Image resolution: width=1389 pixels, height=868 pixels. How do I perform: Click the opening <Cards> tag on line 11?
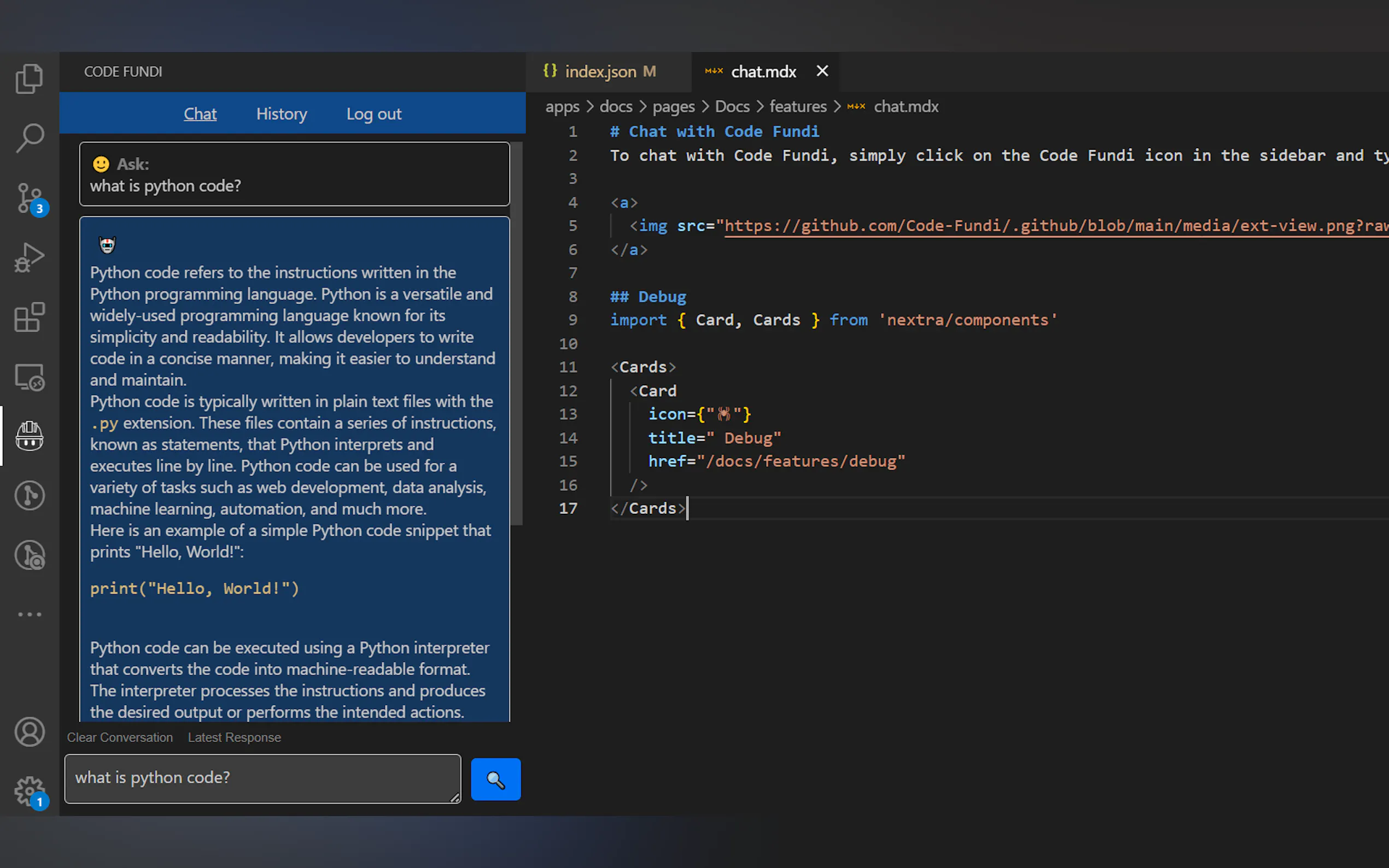tap(643, 367)
